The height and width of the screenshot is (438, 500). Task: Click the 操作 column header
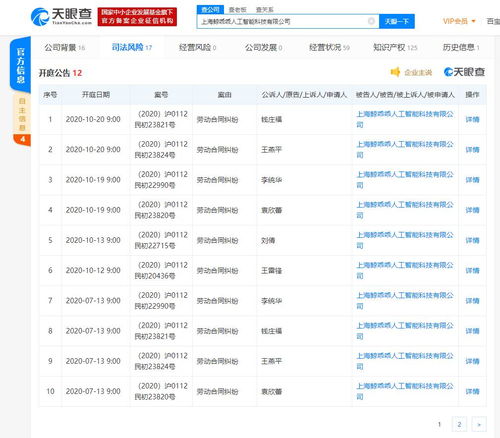472,95
